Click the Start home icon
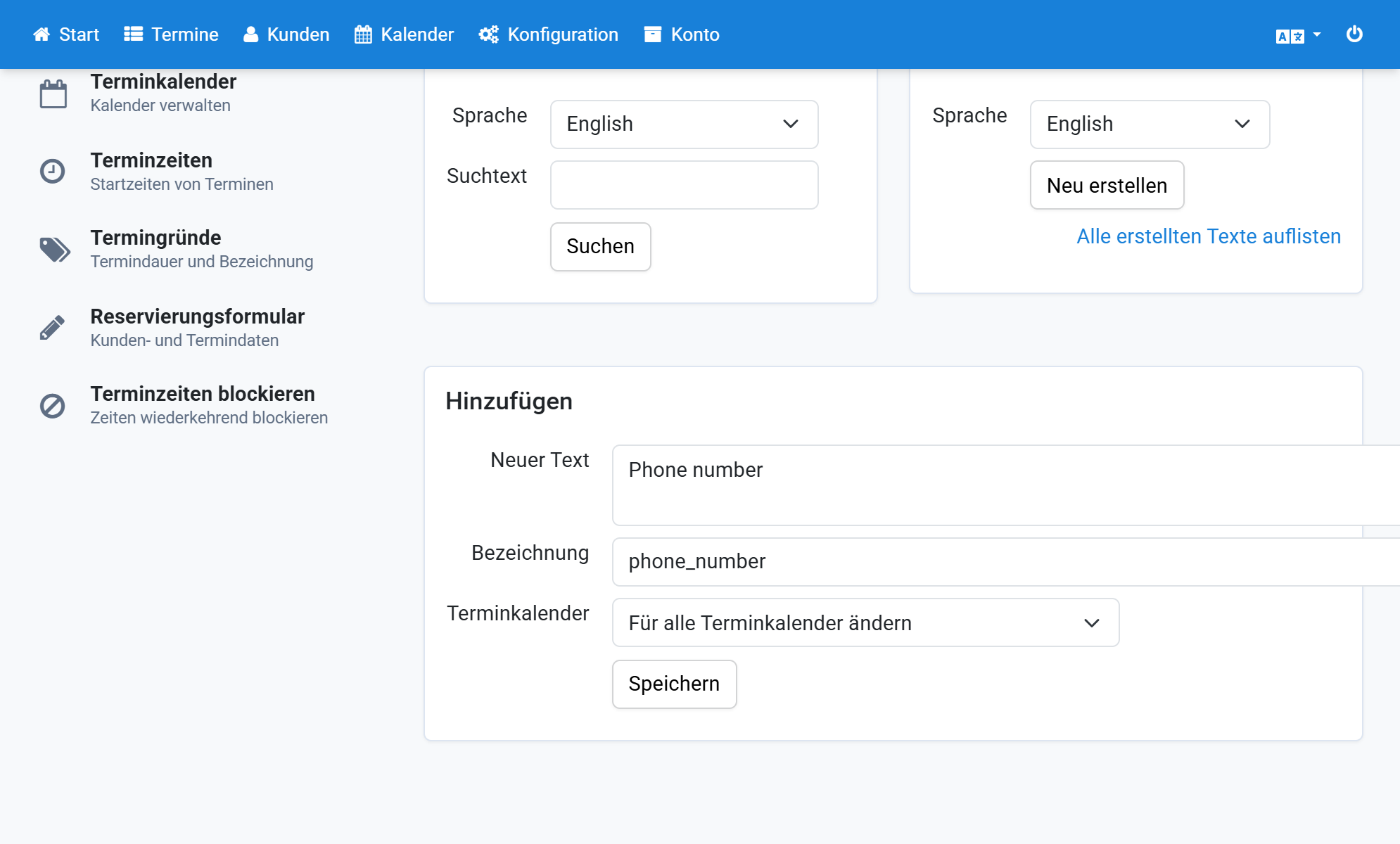Image resolution: width=1400 pixels, height=844 pixels. (x=42, y=34)
